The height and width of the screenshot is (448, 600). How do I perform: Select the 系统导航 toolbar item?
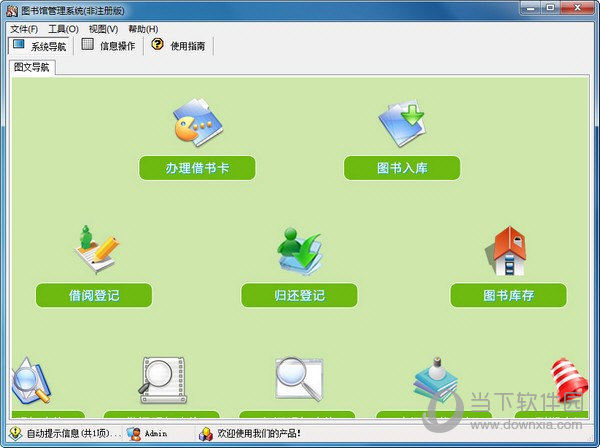coord(39,46)
